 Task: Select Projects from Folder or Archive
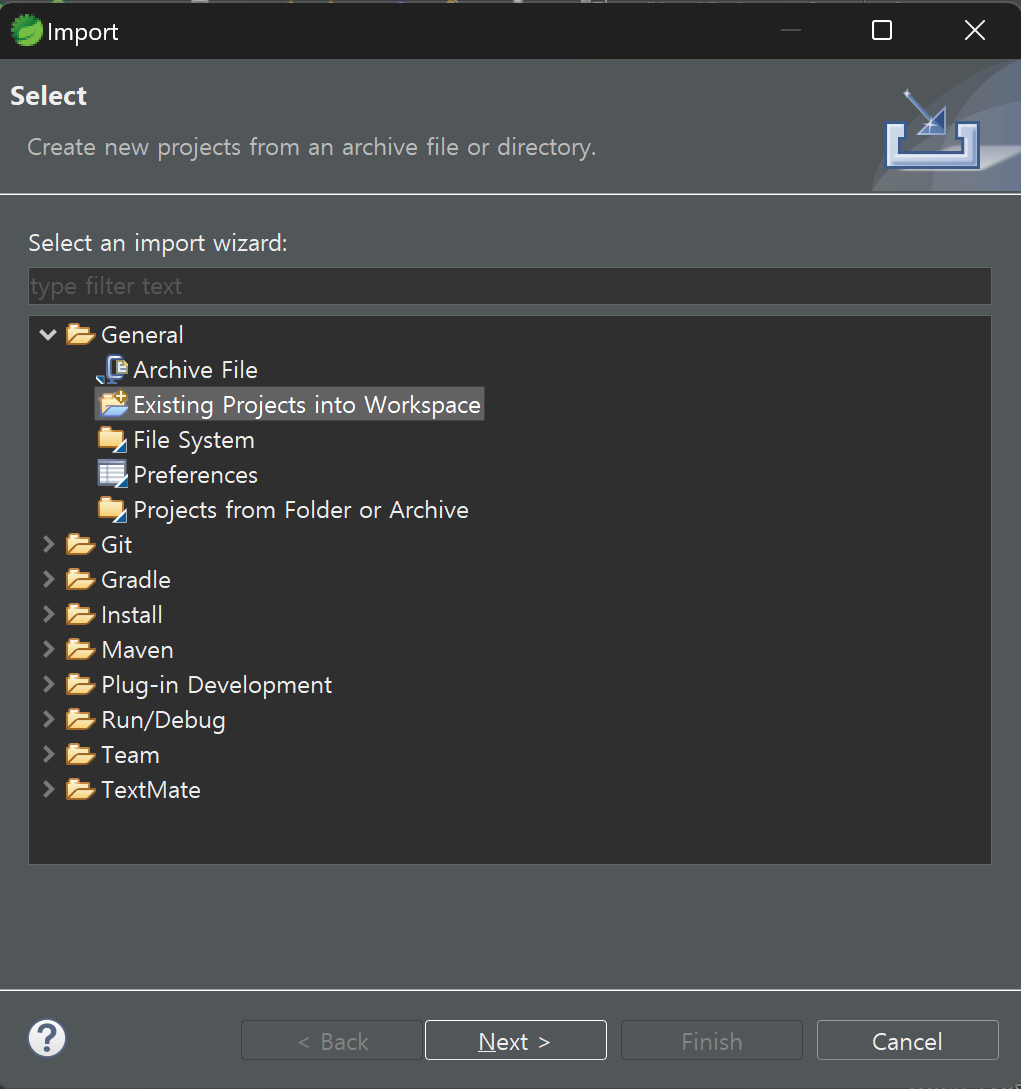[301, 510]
